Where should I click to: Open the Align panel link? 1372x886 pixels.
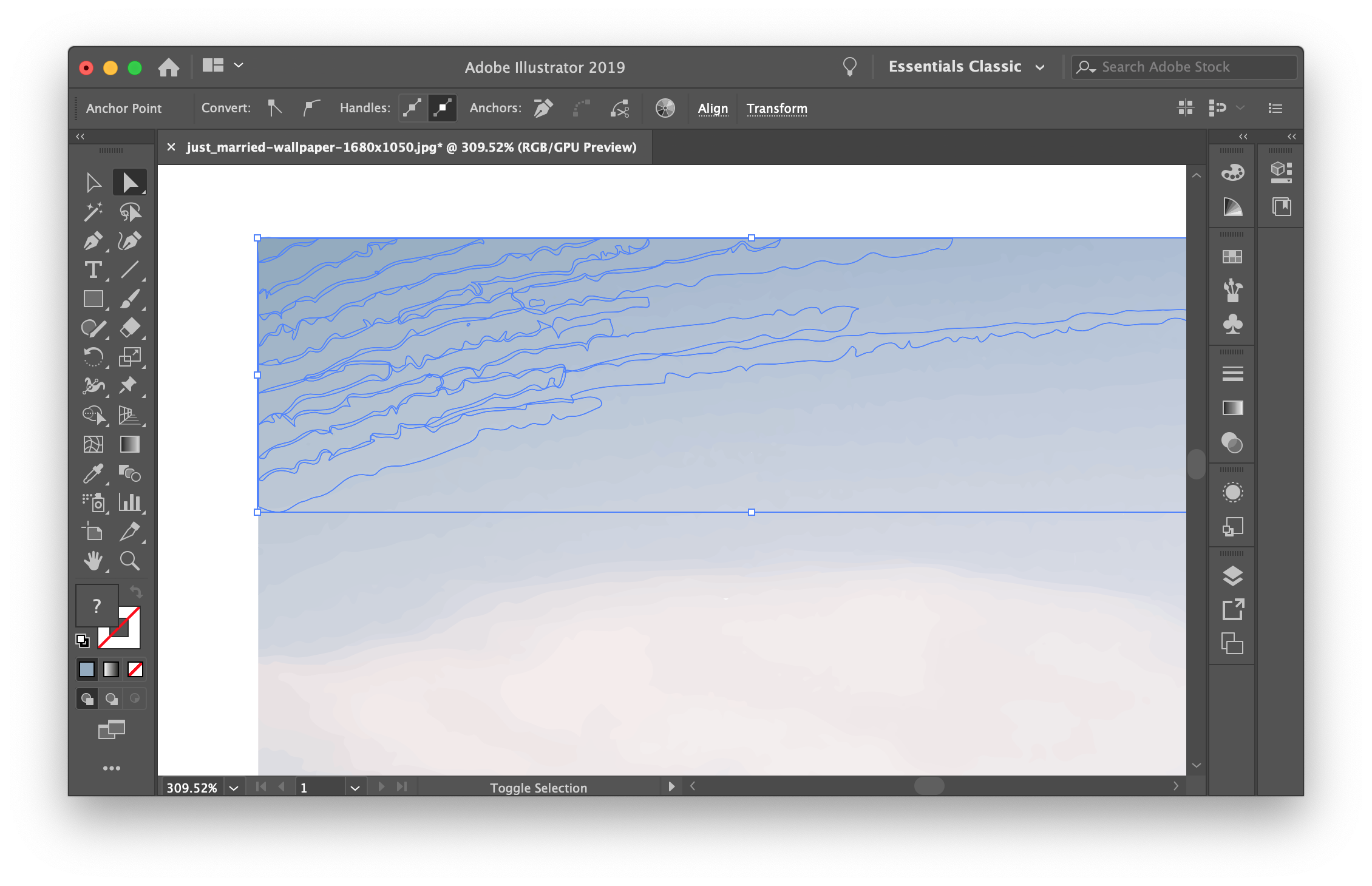coord(713,109)
